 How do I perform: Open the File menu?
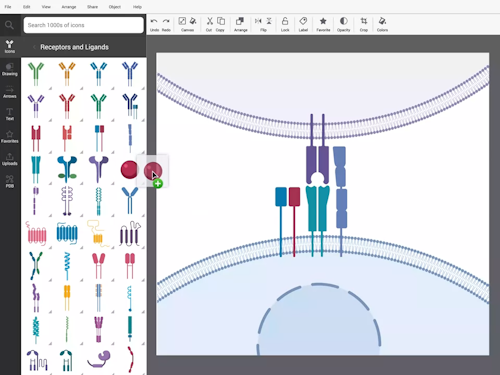tap(8, 7)
